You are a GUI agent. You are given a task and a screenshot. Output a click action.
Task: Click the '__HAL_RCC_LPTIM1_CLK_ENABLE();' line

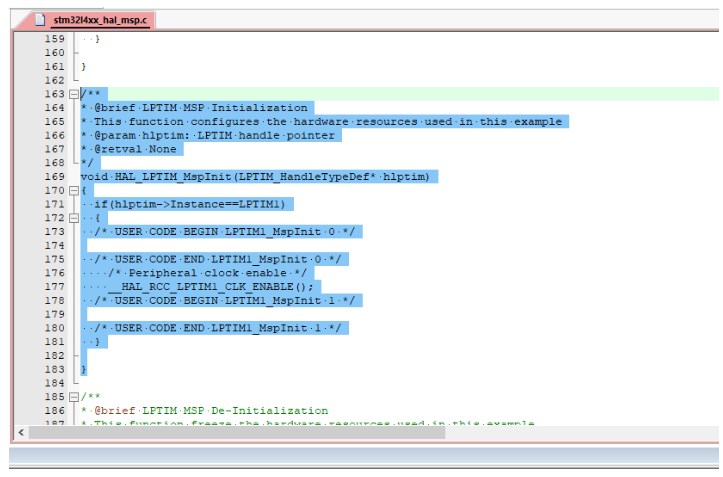211,287
